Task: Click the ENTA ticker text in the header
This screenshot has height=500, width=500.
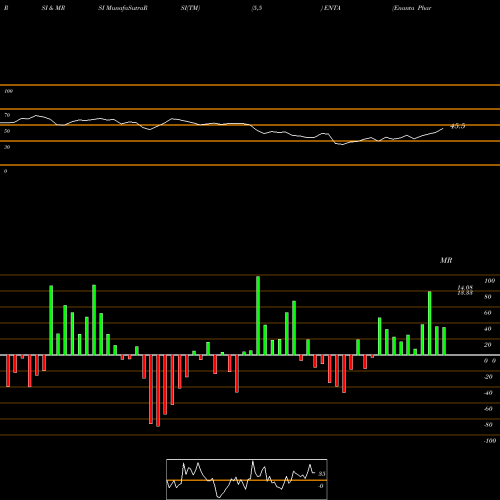Action: [331, 8]
